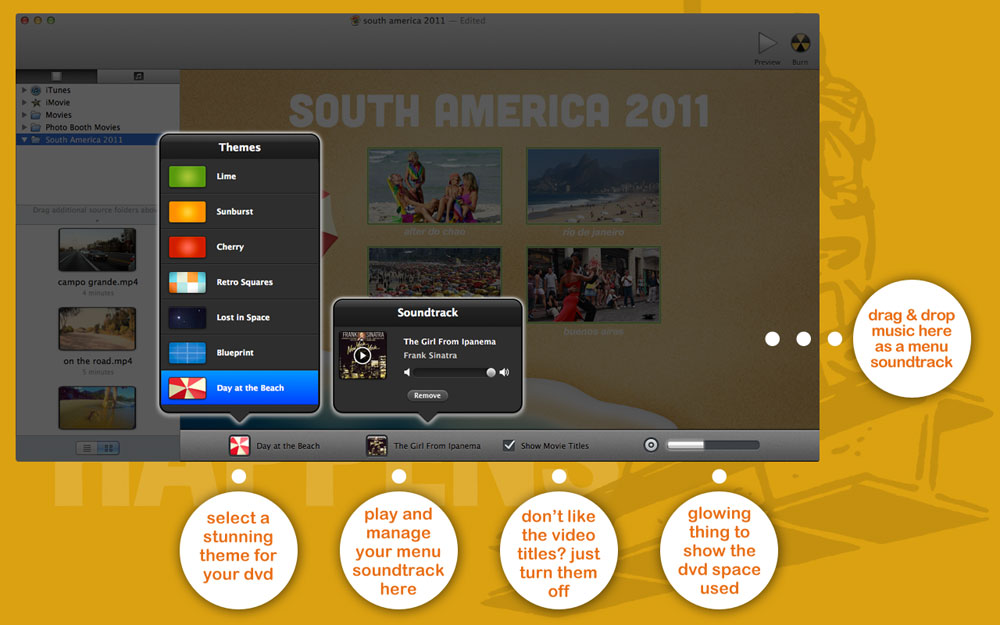1000x625 pixels.
Task: Click the mute speaker icon in Soundtrack
Action: (x=407, y=372)
